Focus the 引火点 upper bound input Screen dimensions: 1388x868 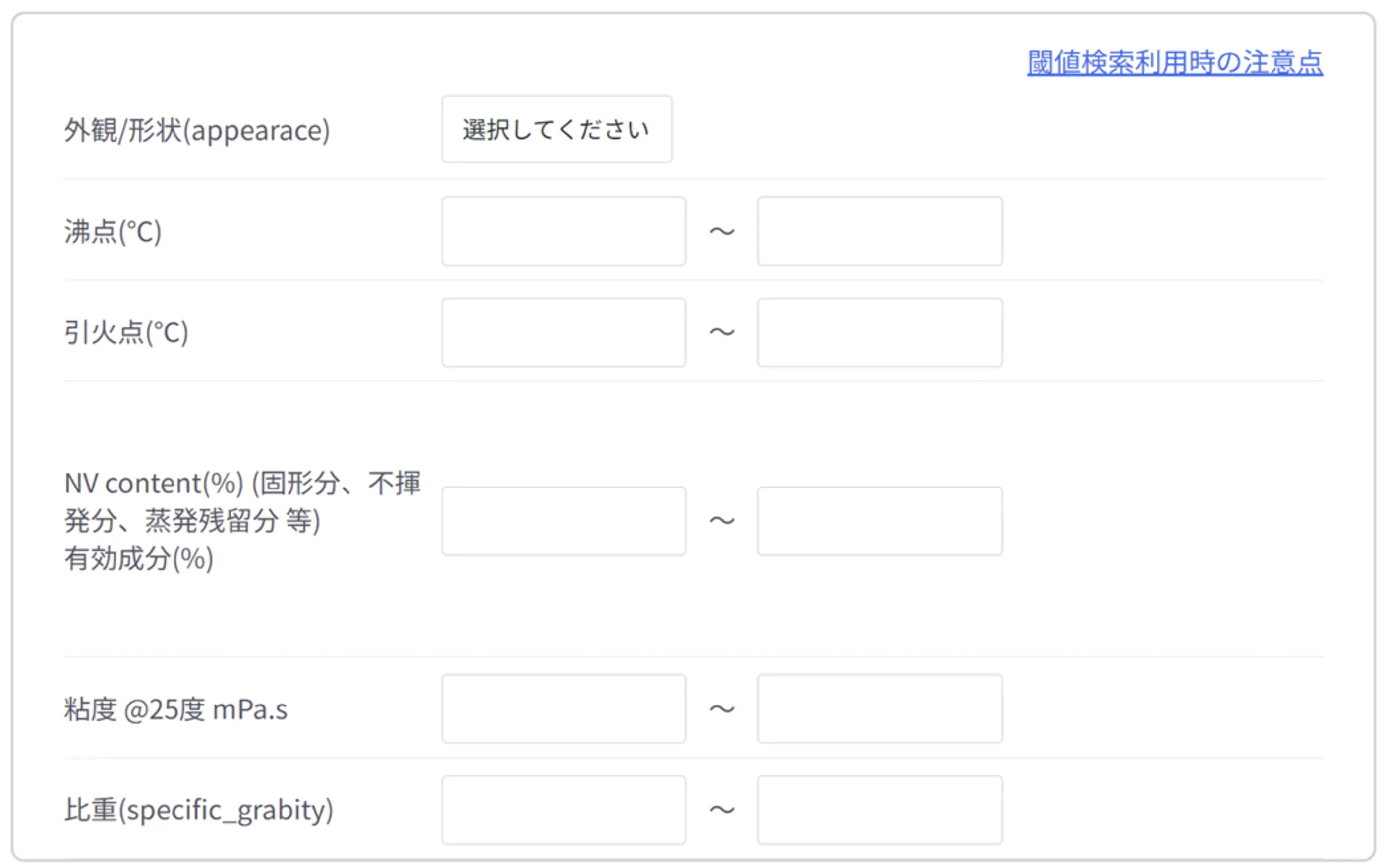coord(880,332)
